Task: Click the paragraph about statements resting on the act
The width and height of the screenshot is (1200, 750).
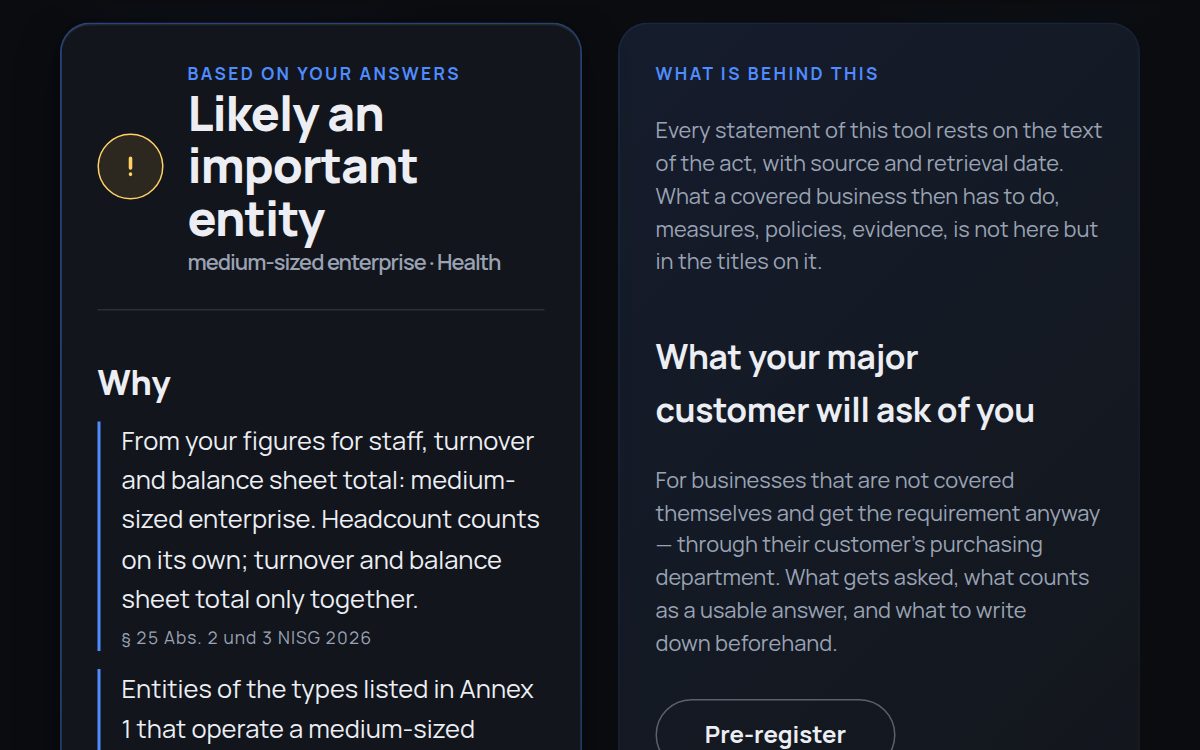Action: 879,196
